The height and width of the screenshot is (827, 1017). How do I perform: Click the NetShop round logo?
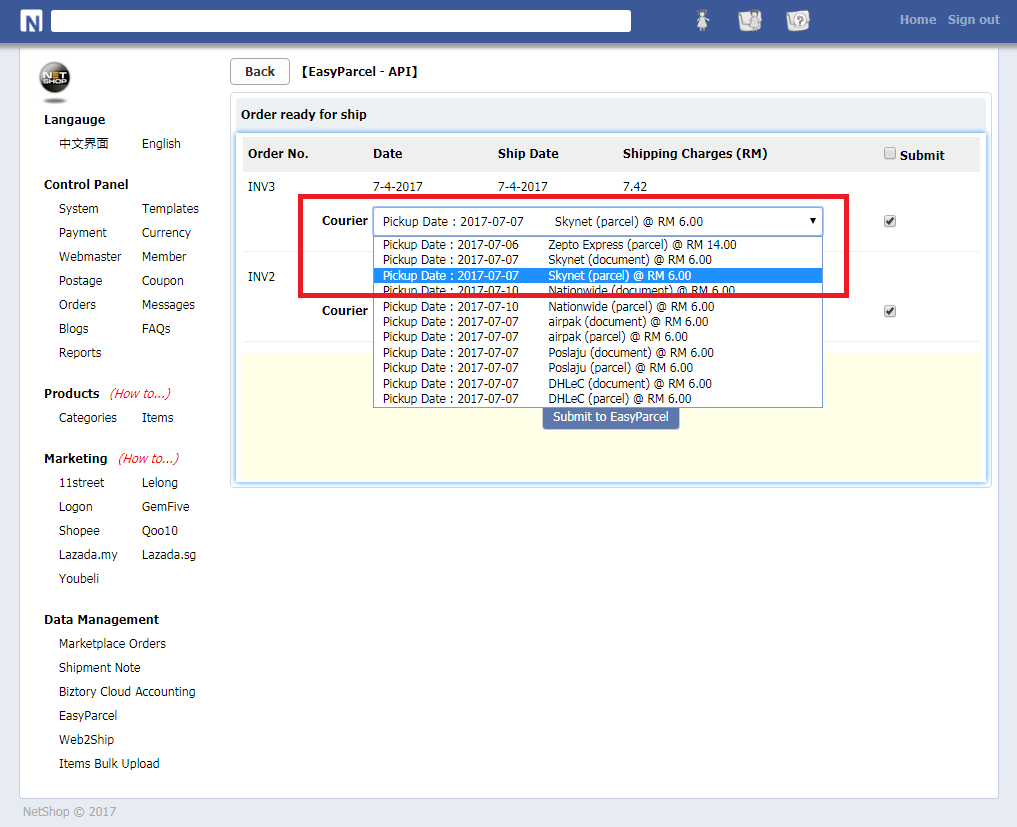pyautogui.click(x=54, y=78)
